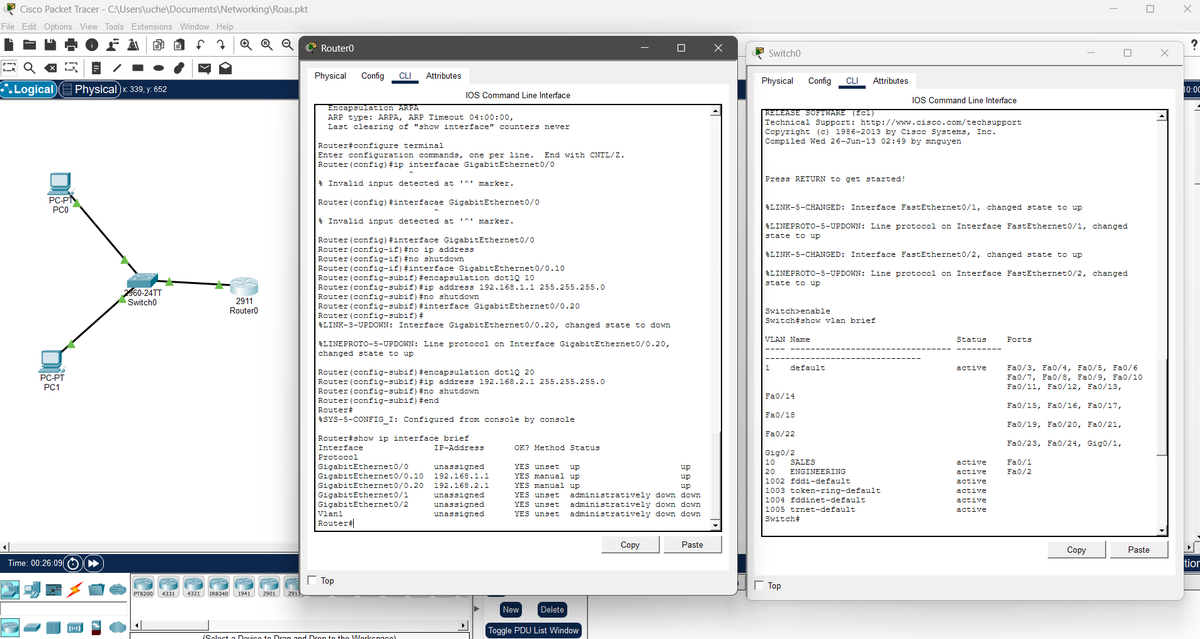Image resolution: width=1200 pixels, height=639 pixels.
Task: Select the Switches subcategory icon
Action: coord(32,628)
